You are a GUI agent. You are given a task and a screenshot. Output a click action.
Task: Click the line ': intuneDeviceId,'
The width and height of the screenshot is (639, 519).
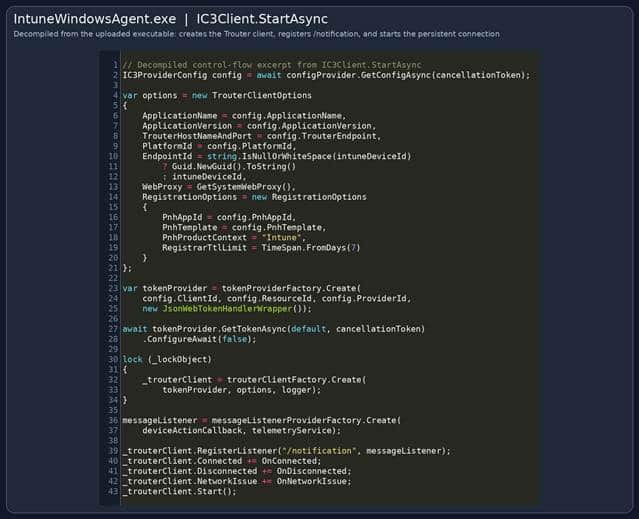tap(204, 177)
